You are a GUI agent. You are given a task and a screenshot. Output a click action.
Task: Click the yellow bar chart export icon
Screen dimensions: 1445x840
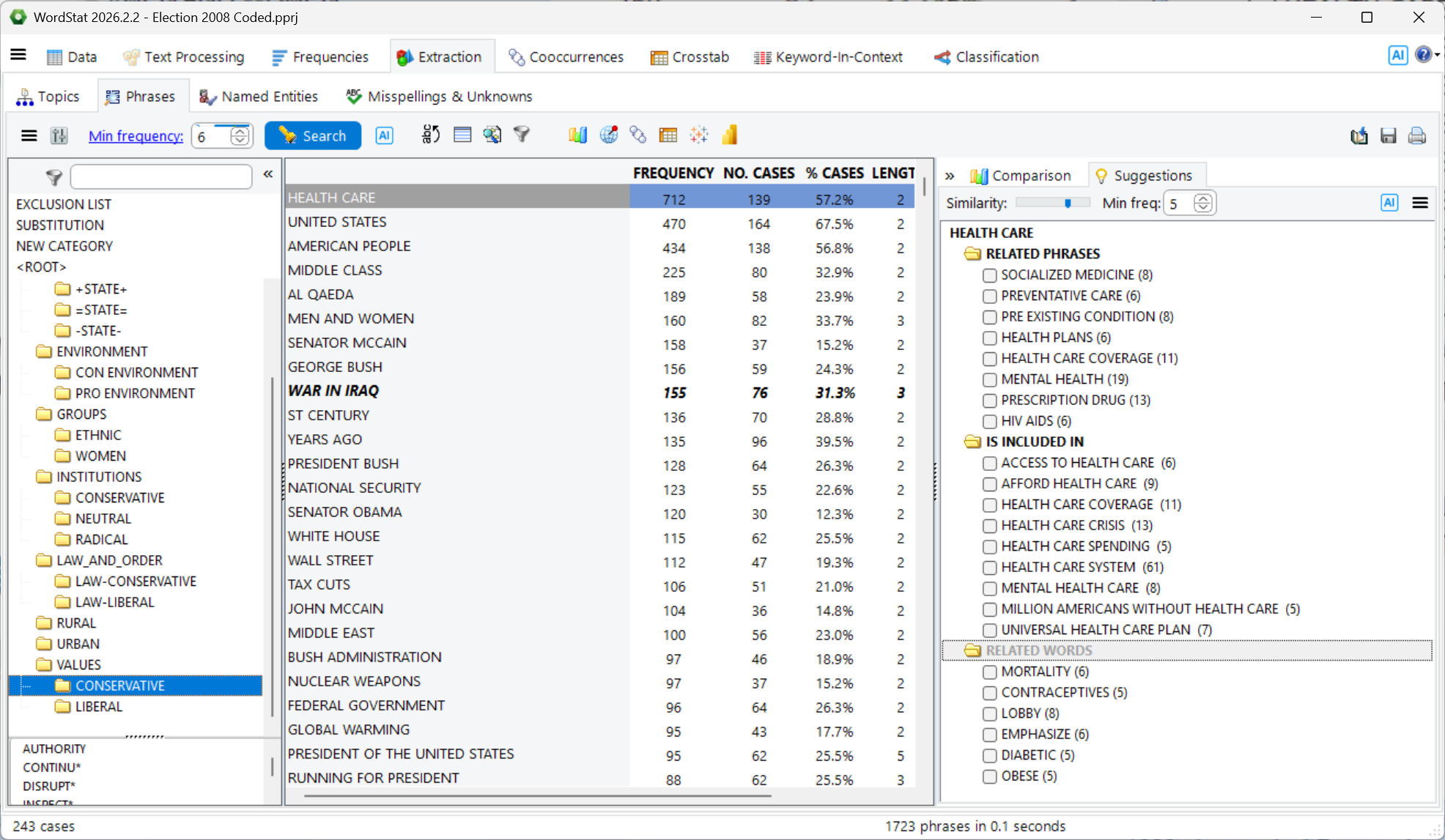click(x=729, y=135)
